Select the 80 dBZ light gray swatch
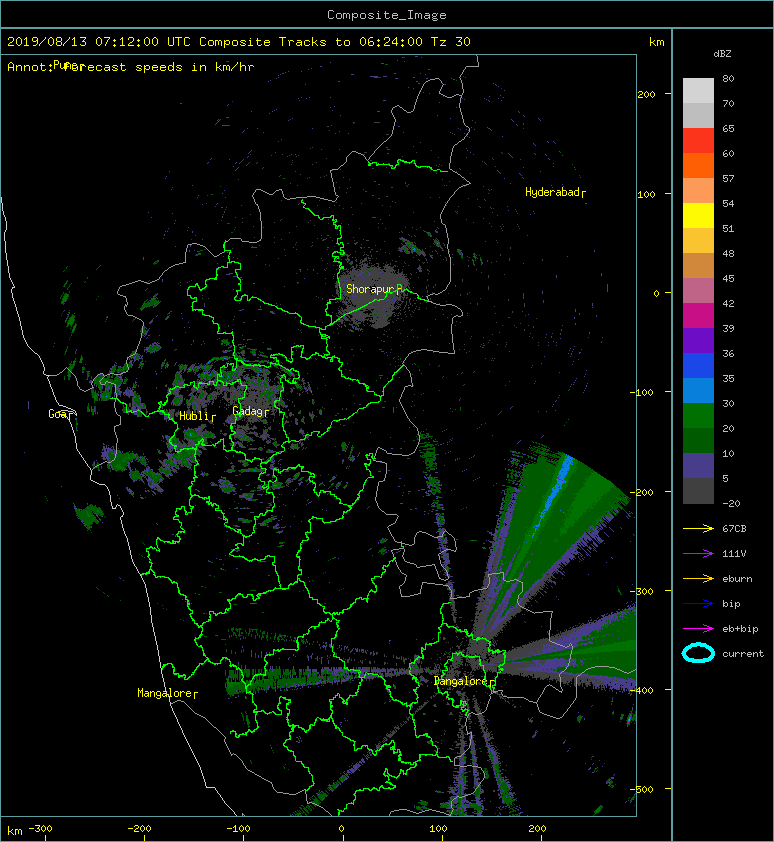Viewport: 774px width, 842px height. (x=698, y=90)
